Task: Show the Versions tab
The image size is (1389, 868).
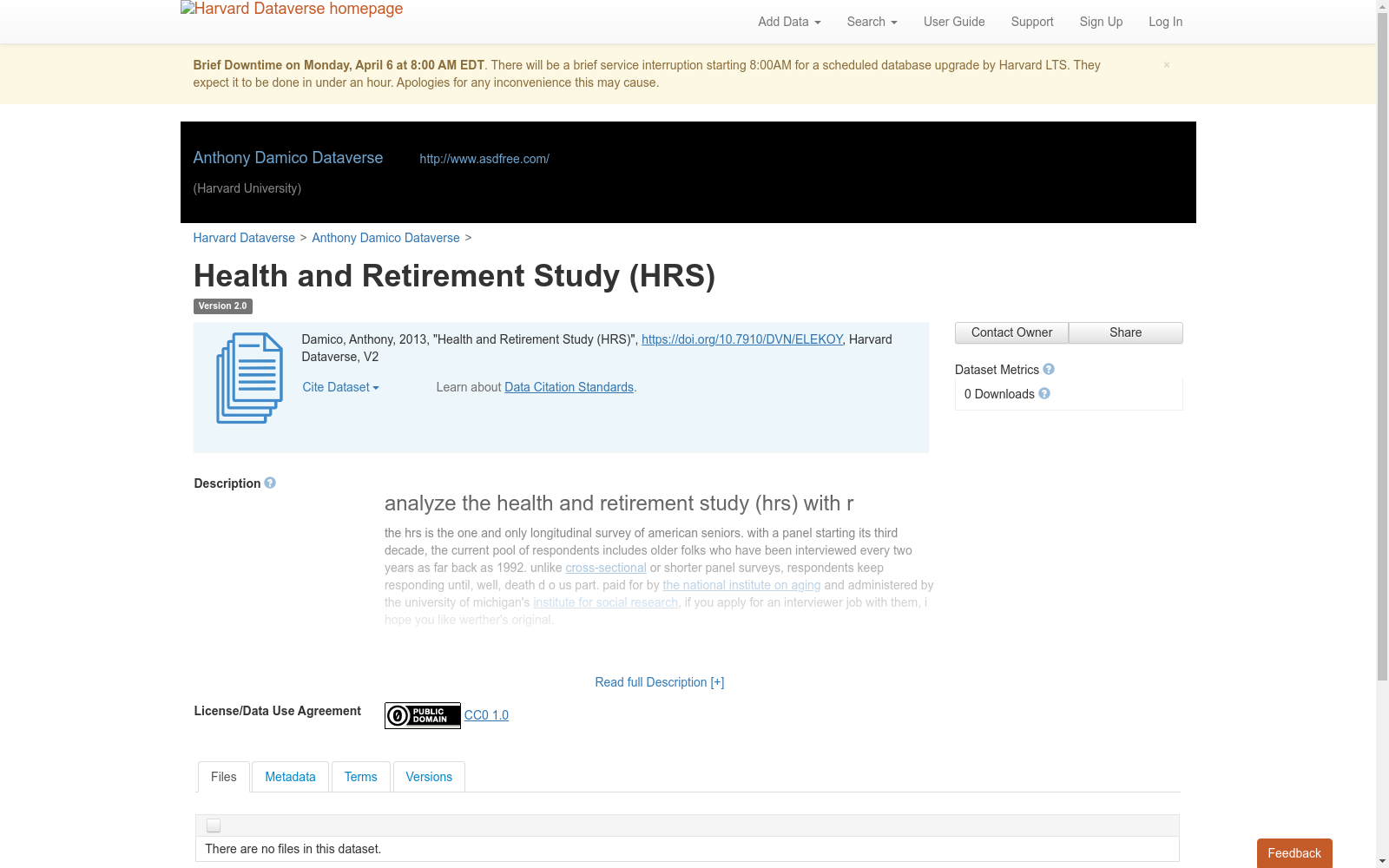Action: tap(429, 777)
